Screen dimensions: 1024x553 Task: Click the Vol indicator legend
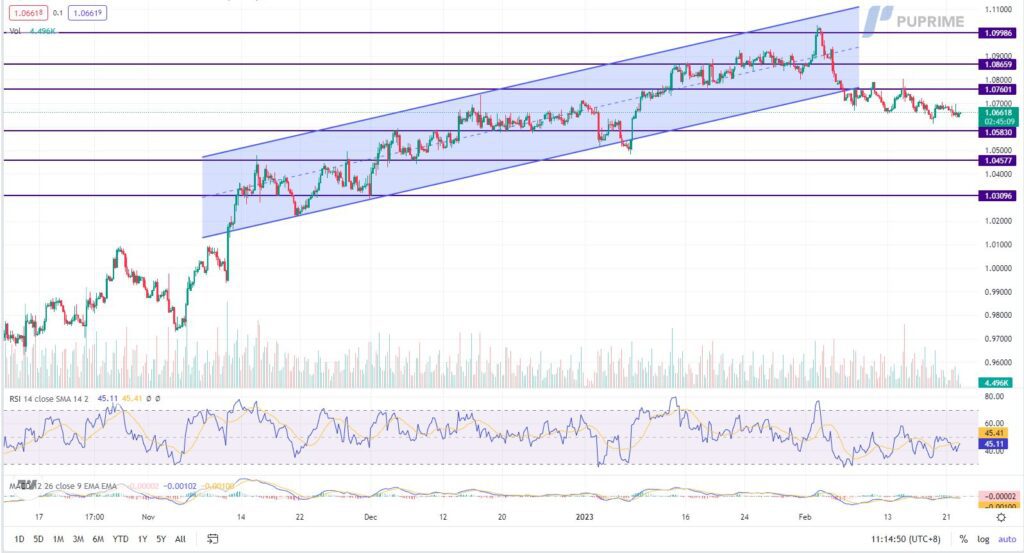(14, 31)
